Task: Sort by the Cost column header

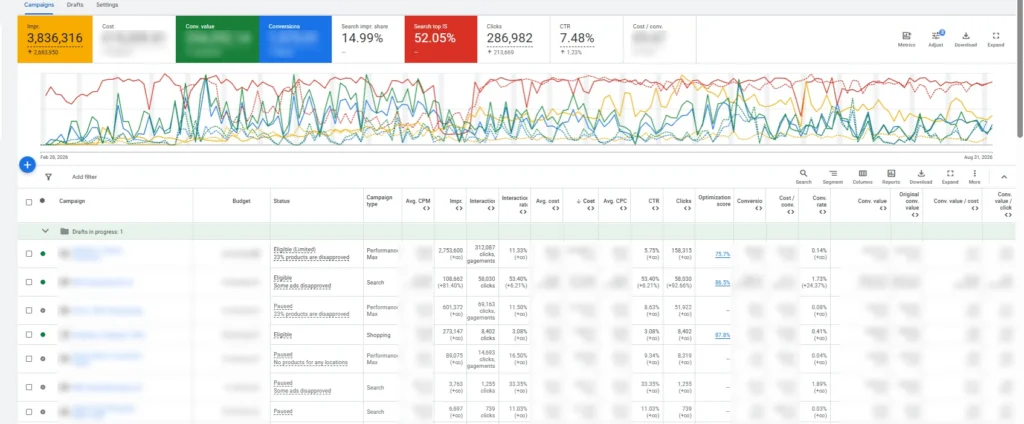Action: pyautogui.click(x=588, y=201)
